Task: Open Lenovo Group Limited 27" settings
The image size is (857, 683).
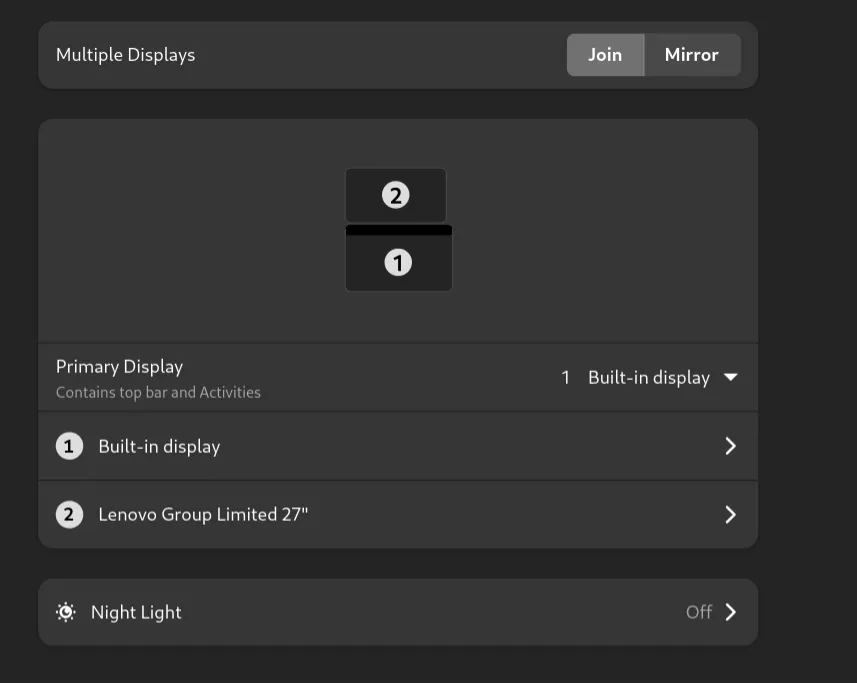Action: pos(398,515)
